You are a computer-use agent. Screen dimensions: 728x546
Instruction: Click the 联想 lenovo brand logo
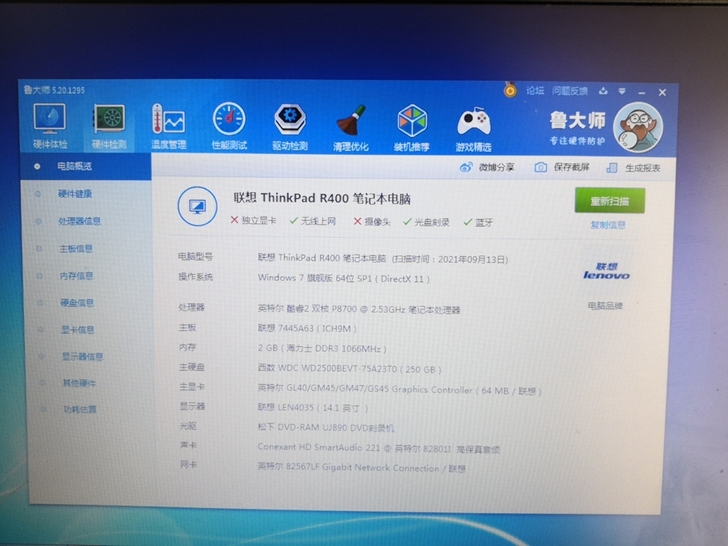tap(606, 271)
